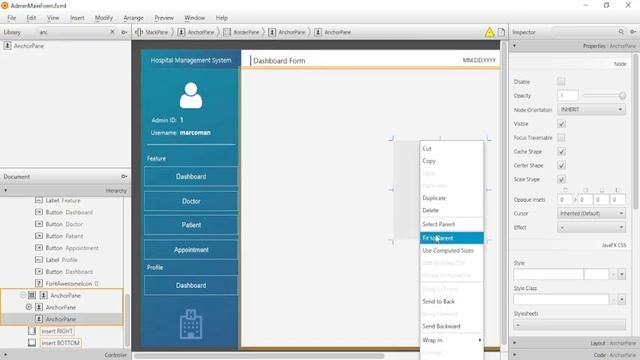The height and width of the screenshot is (360, 640).
Task: Expand the Code section
Action: (x=514, y=355)
